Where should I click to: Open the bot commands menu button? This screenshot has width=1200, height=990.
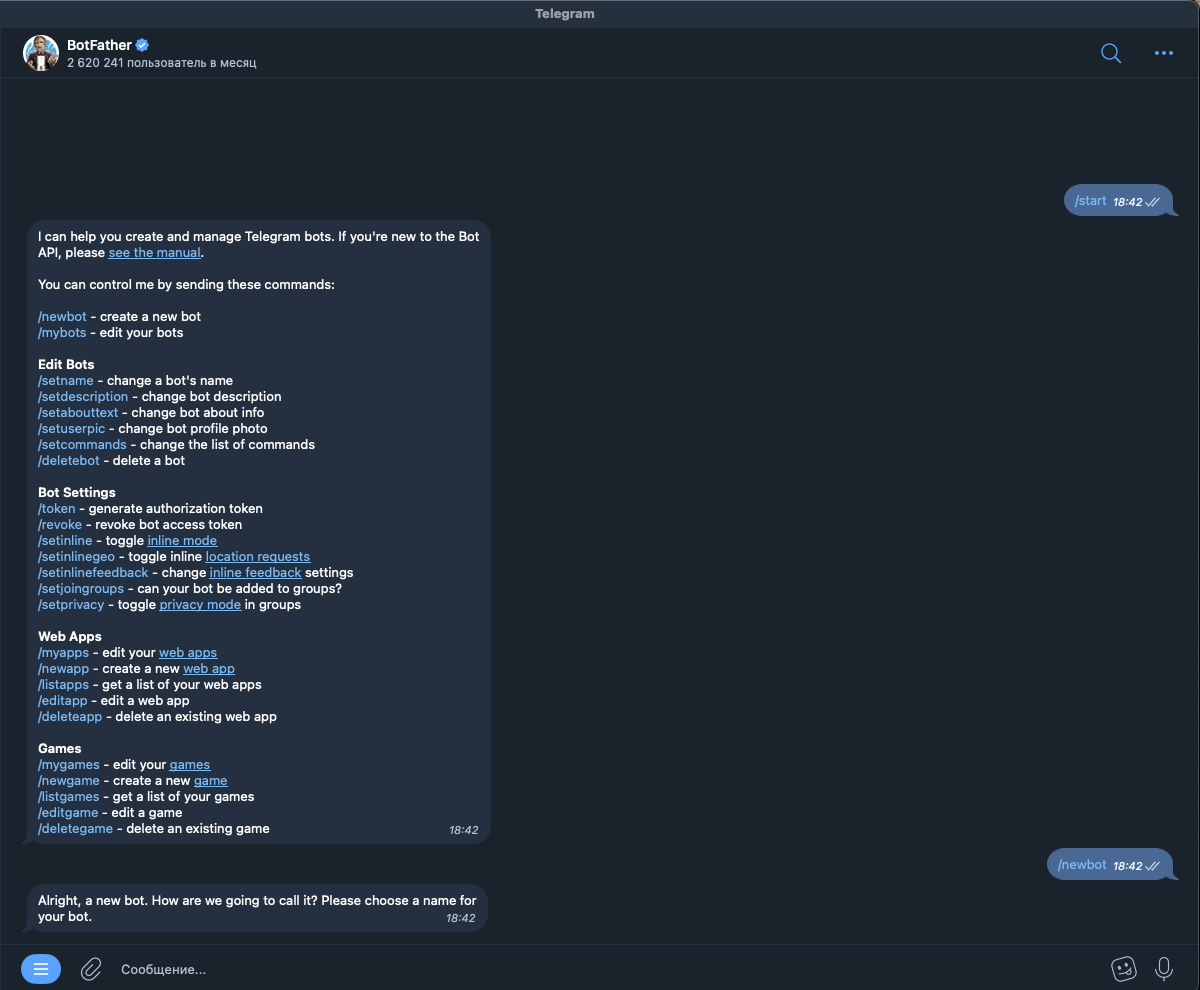pos(41,969)
